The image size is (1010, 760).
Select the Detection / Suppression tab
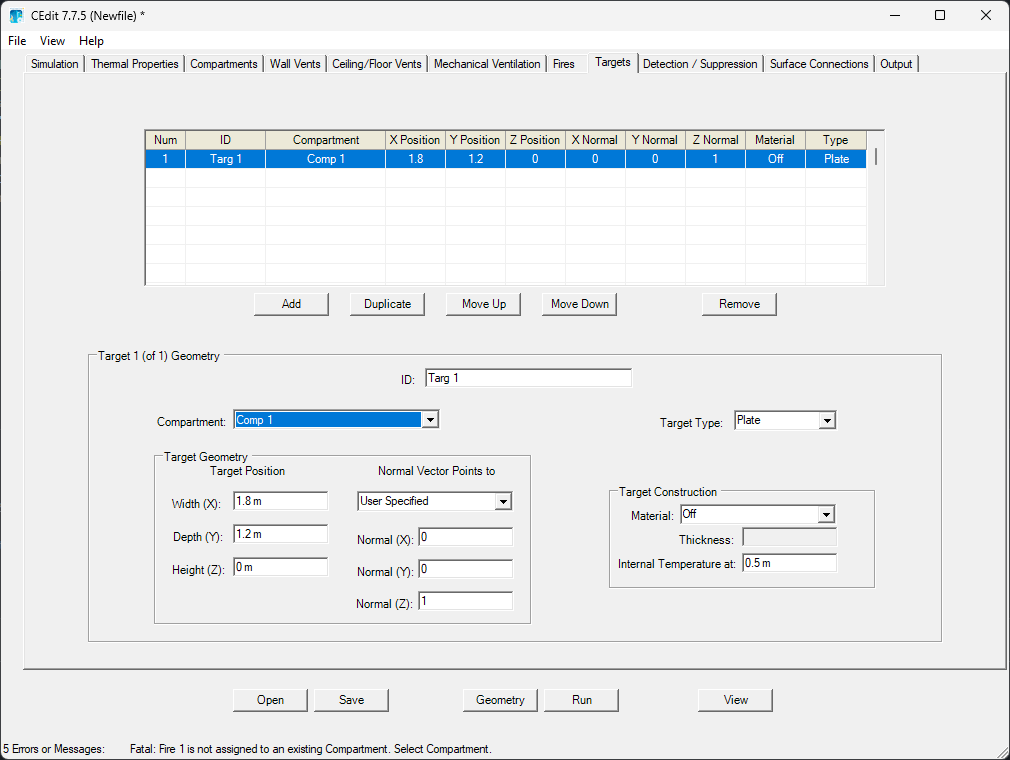700,64
